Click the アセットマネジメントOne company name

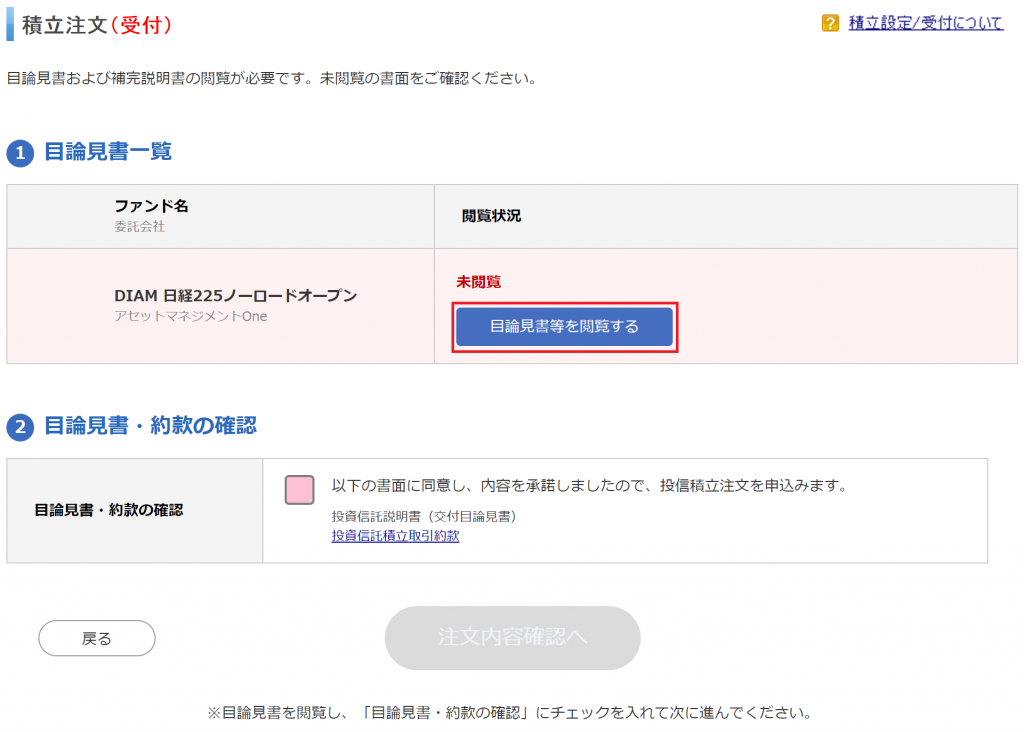coord(191,317)
